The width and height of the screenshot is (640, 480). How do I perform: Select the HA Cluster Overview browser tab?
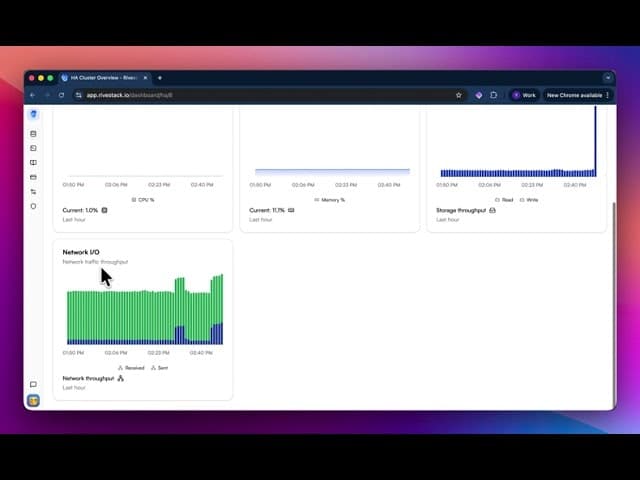click(105, 78)
